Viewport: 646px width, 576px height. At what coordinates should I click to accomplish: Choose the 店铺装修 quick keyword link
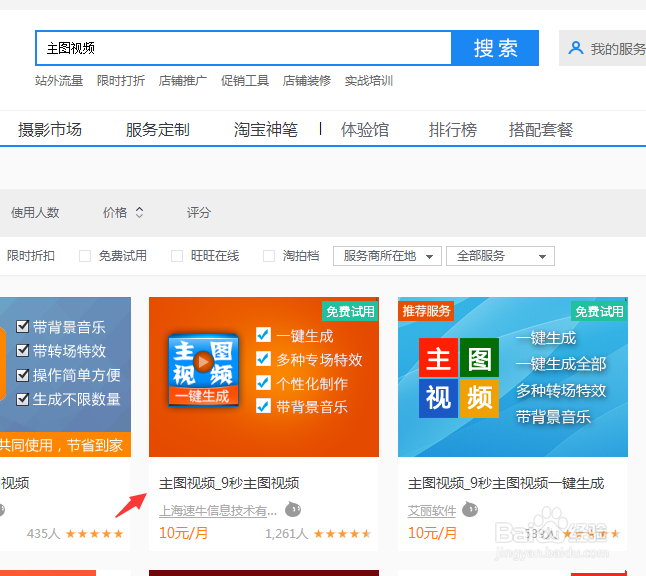coord(307,81)
